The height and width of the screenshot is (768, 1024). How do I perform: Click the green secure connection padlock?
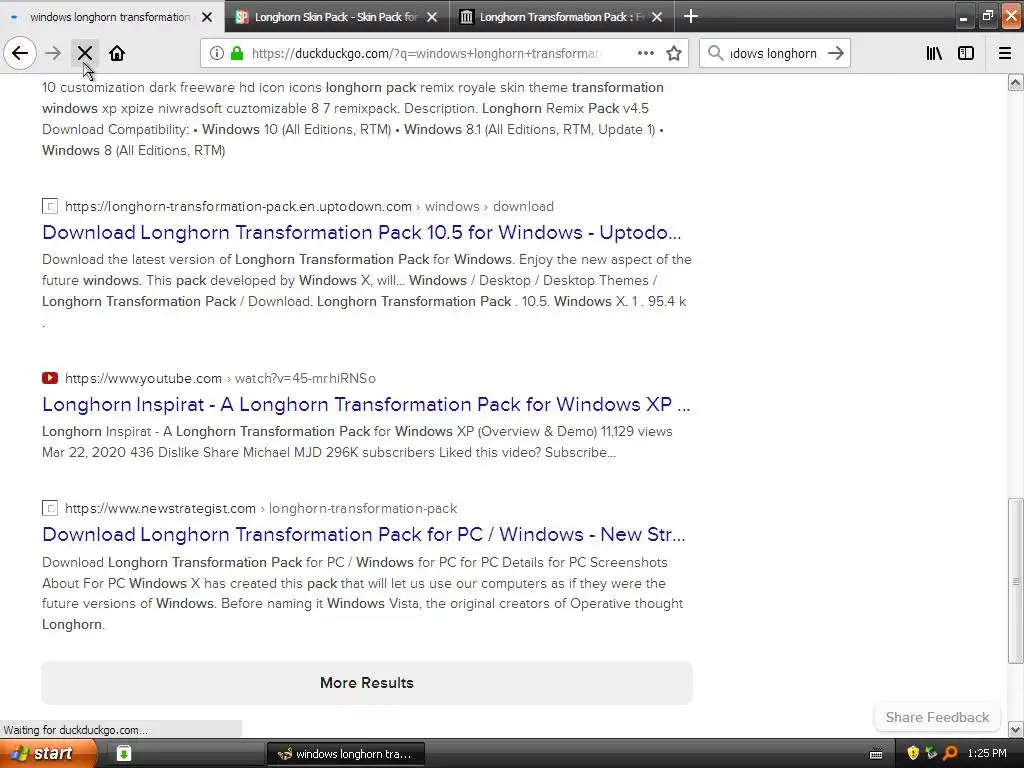coord(237,53)
